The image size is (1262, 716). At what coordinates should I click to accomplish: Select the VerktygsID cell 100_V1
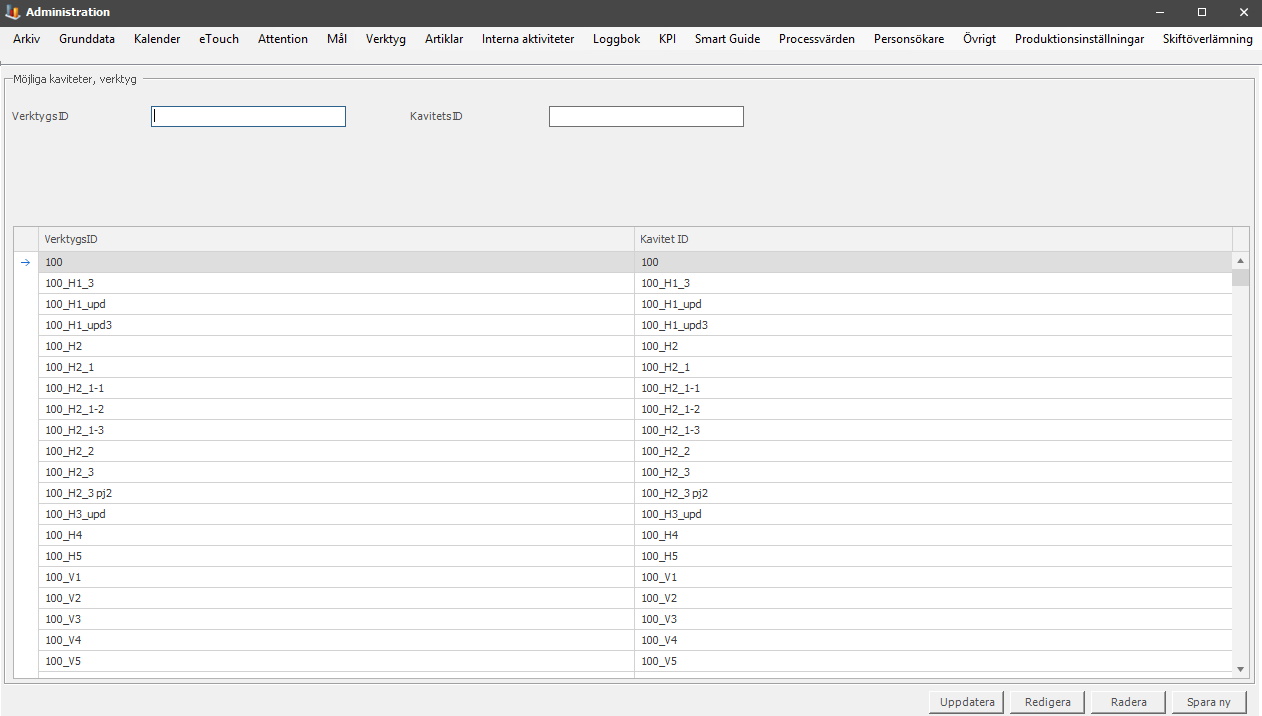pos(336,577)
